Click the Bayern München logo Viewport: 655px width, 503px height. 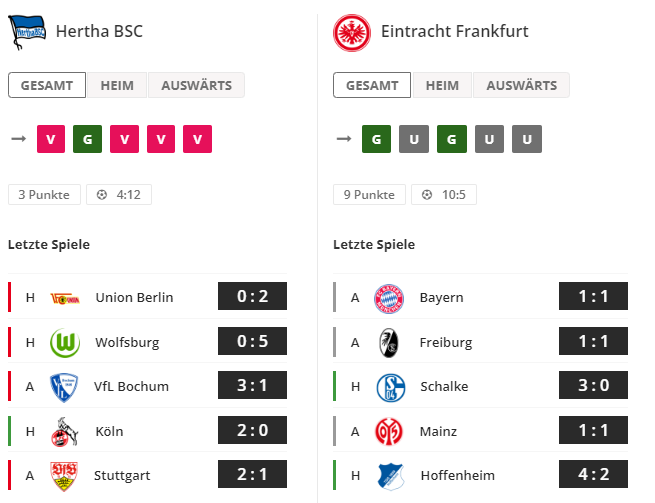pos(388,299)
